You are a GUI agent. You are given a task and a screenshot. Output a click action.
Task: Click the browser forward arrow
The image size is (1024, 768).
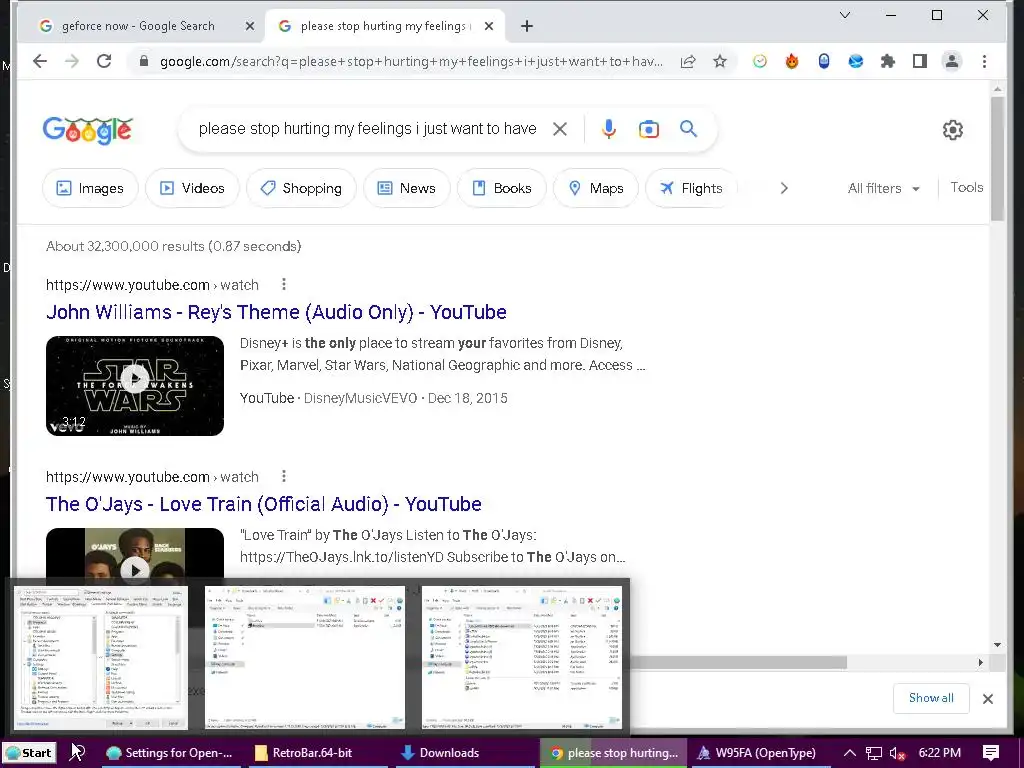coord(72,61)
